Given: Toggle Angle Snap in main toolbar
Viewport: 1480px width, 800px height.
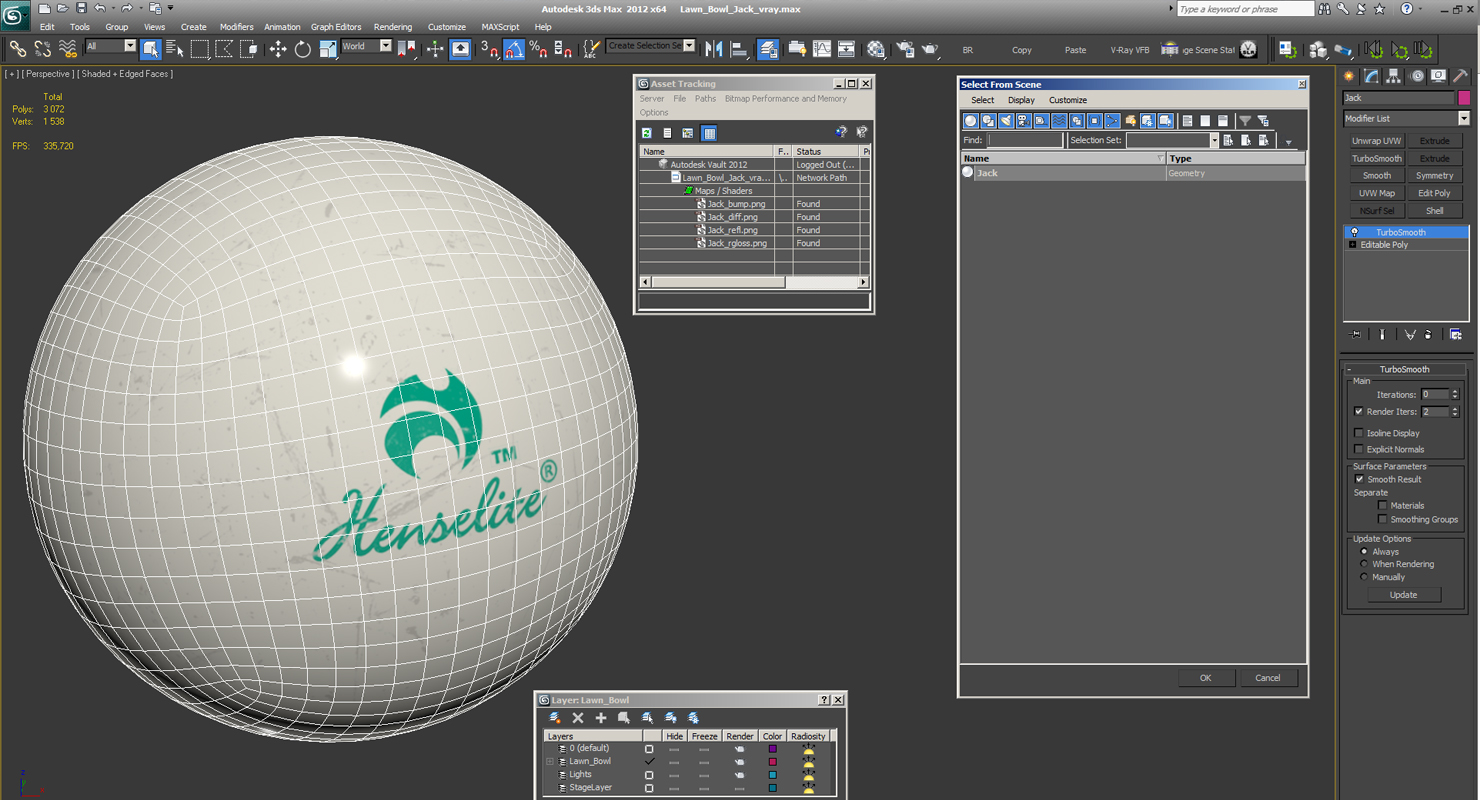Looking at the screenshot, I should (x=514, y=49).
